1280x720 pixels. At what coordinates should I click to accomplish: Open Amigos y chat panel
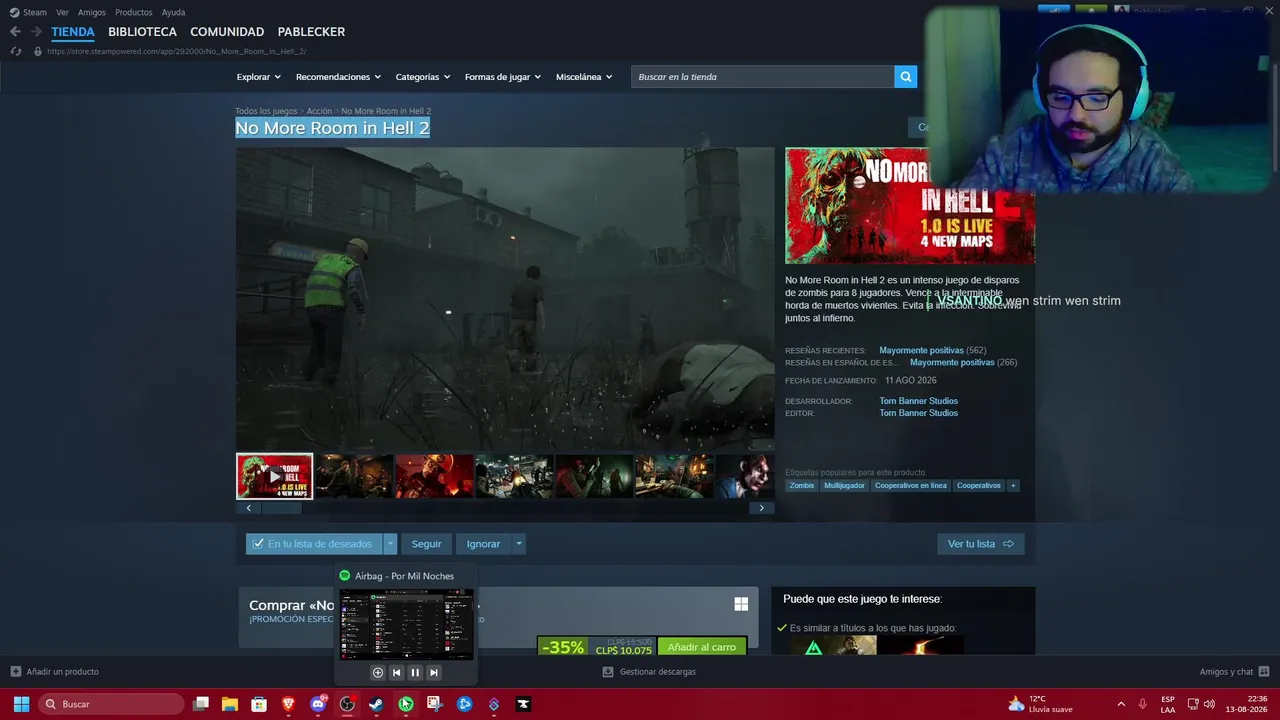[1234, 672]
